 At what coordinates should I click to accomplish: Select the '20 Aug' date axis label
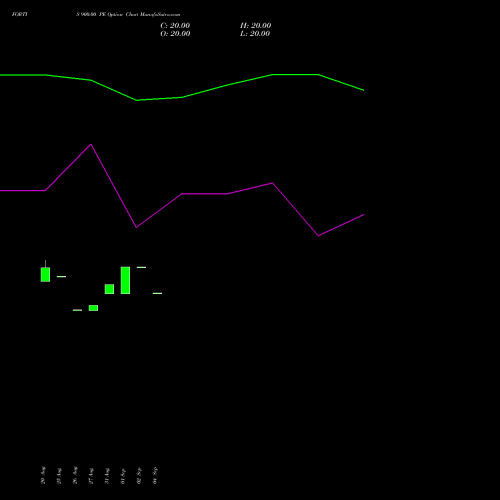pos(43,475)
